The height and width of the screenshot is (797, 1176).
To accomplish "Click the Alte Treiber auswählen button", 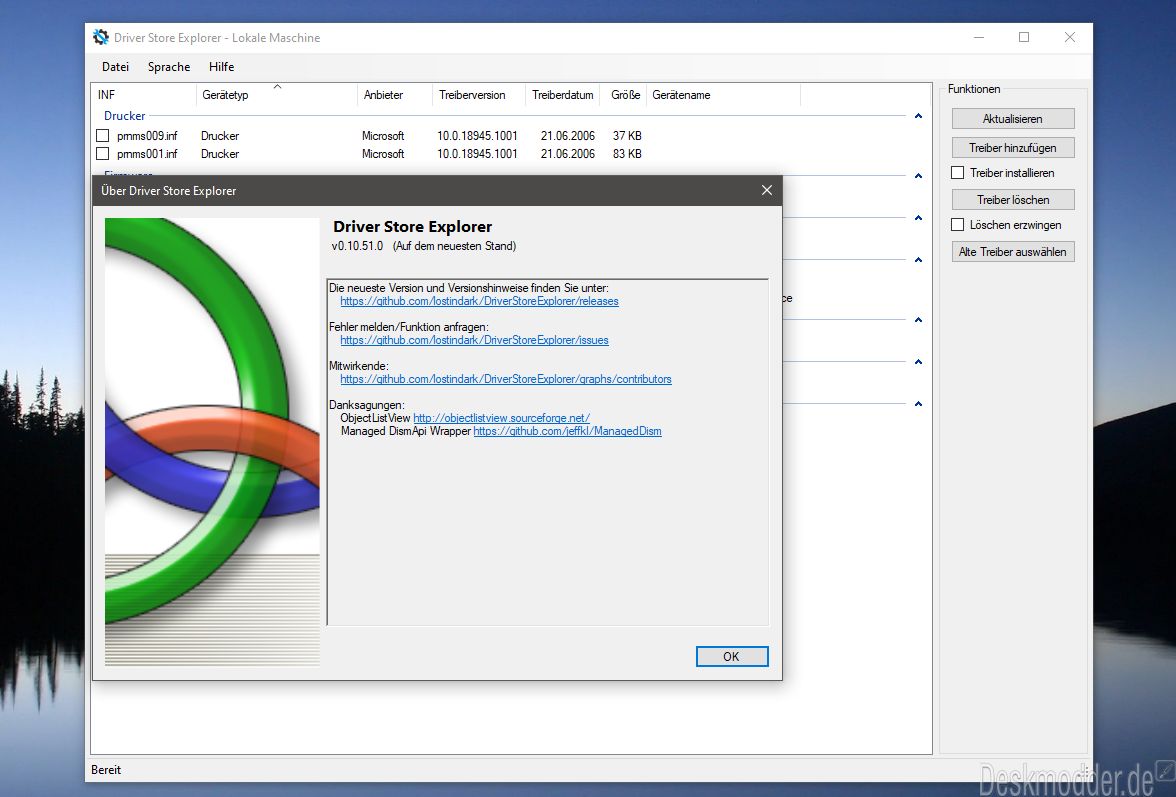I will coord(1012,252).
